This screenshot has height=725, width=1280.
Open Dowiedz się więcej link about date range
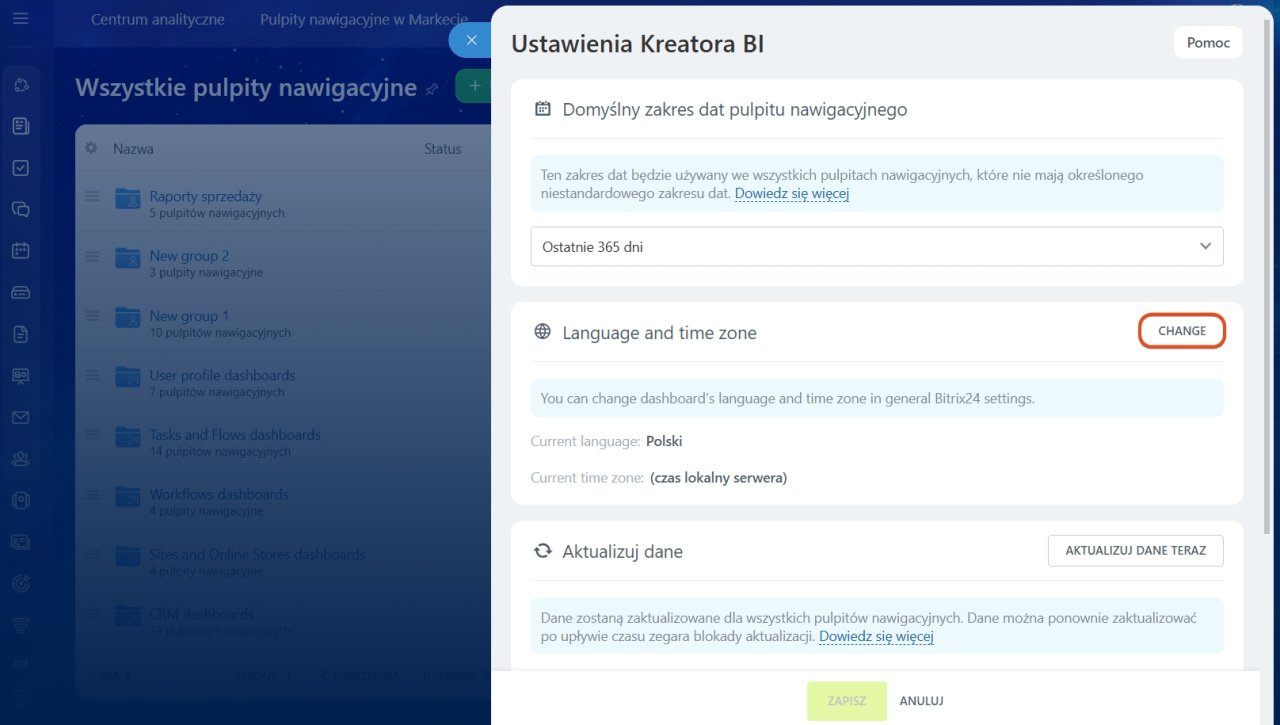pyautogui.click(x=792, y=193)
